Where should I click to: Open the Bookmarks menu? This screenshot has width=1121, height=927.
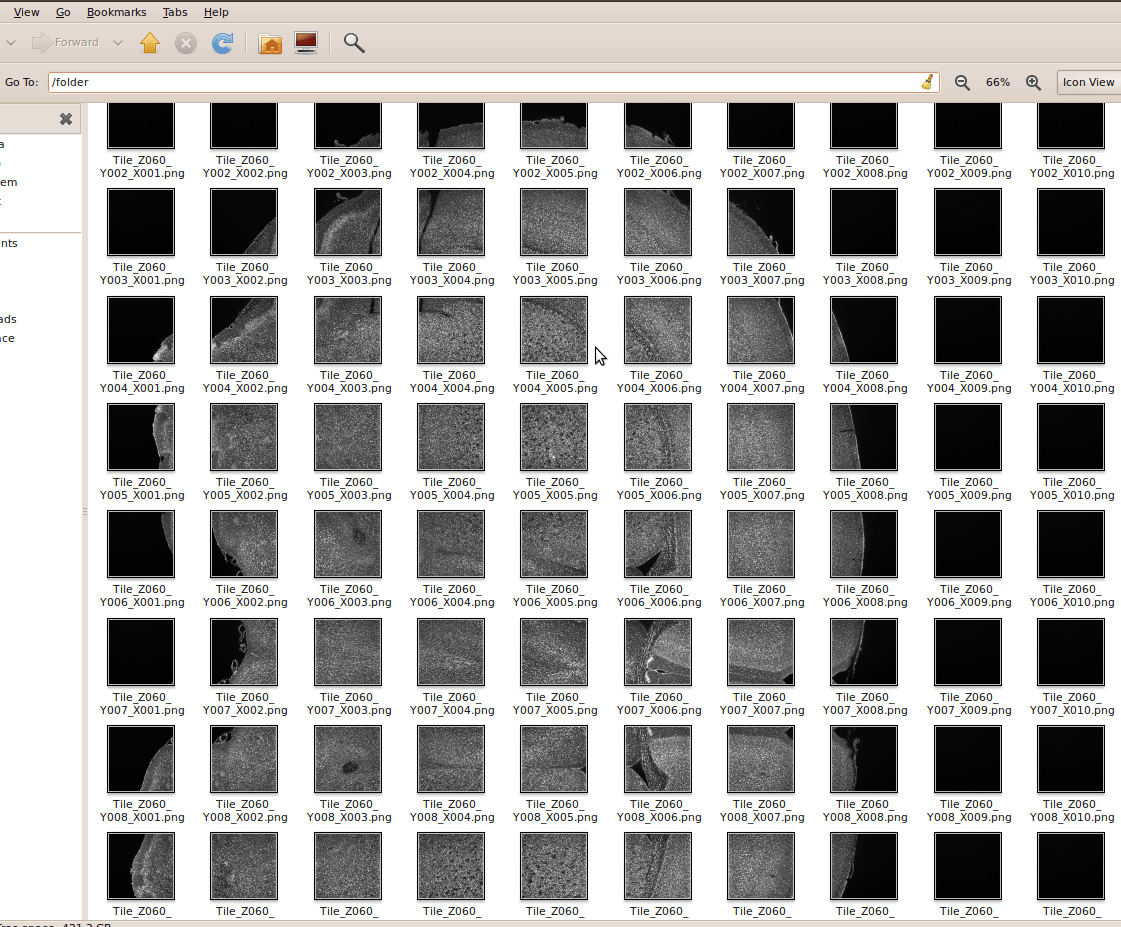pyautogui.click(x=116, y=12)
